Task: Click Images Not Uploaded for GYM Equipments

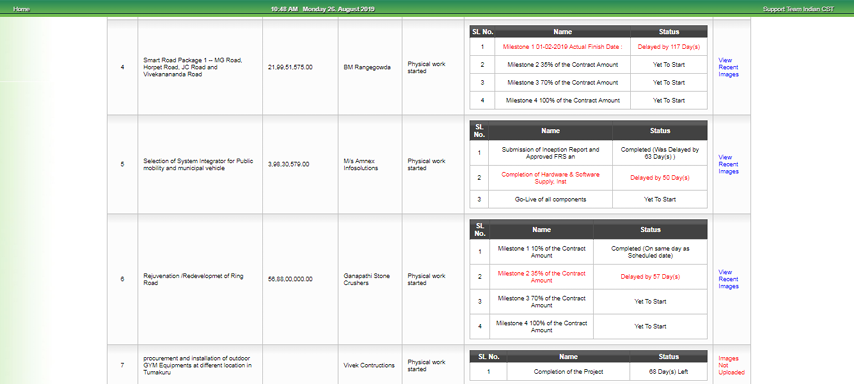Action: [731, 365]
